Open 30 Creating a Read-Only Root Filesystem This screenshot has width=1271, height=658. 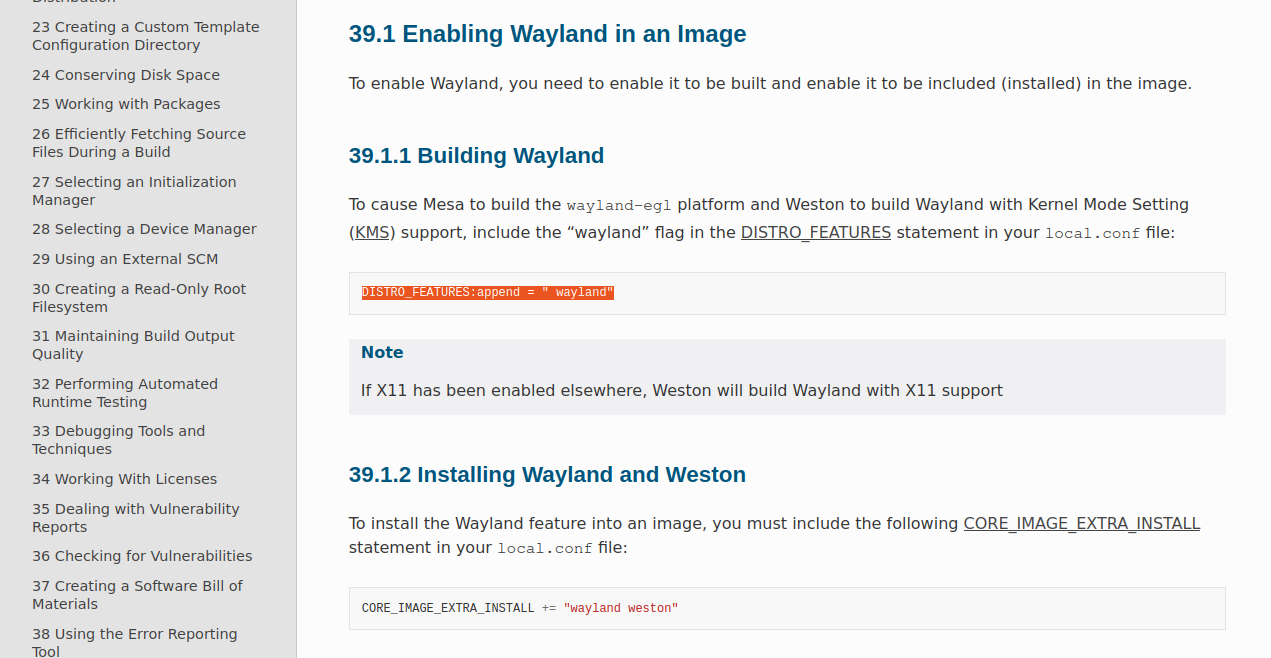(x=138, y=298)
